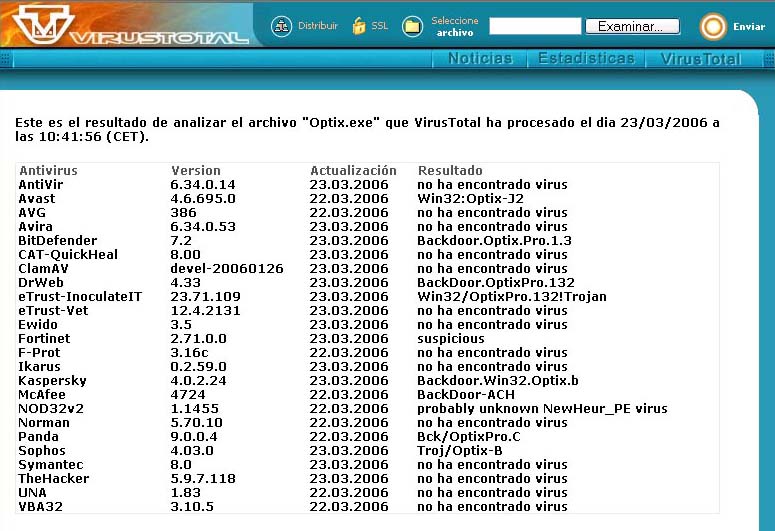The width and height of the screenshot is (775, 531).
Task: Select the eTrust-InoculateIT row name
Action: click(80, 297)
